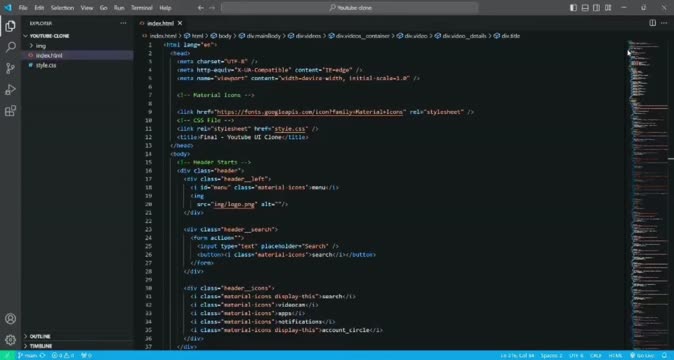Image resolution: width=674 pixels, height=360 pixels.
Task: Open the Manage gear icon
Action: (x=10, y=340)
